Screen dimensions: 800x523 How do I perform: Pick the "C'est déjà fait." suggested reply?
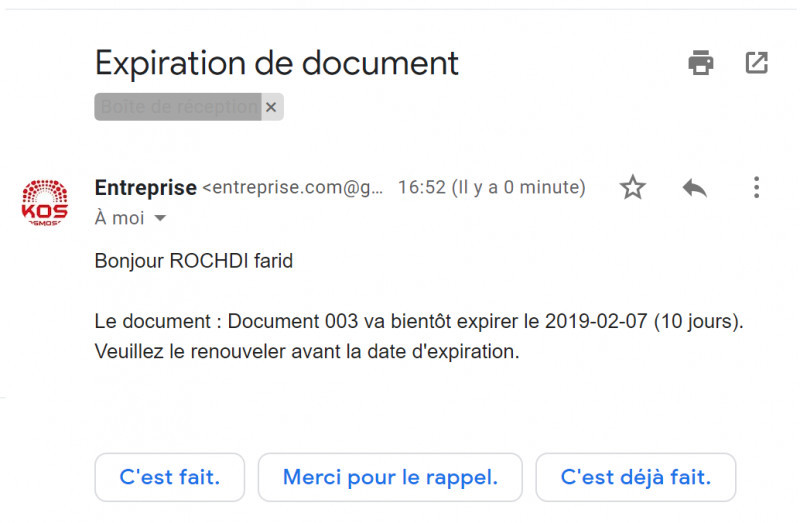point(636,477)
